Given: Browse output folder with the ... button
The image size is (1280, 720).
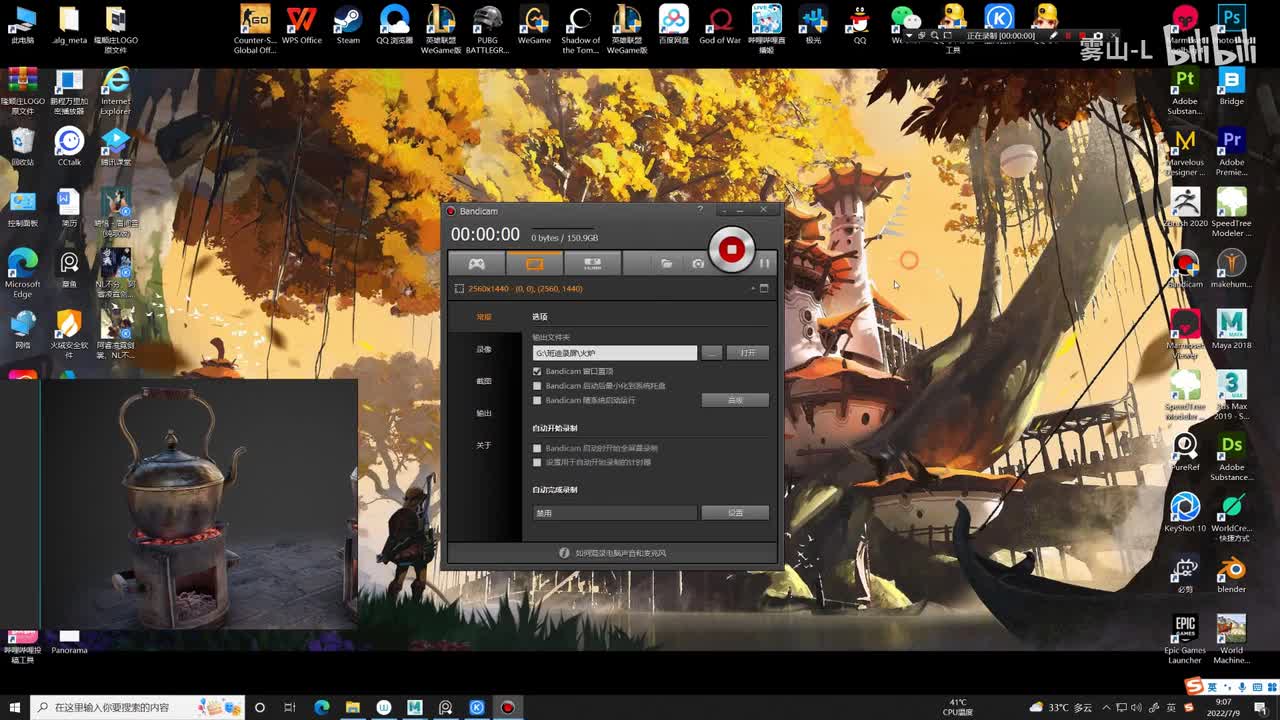Looking at the screenshot, I should click(711, 353).
